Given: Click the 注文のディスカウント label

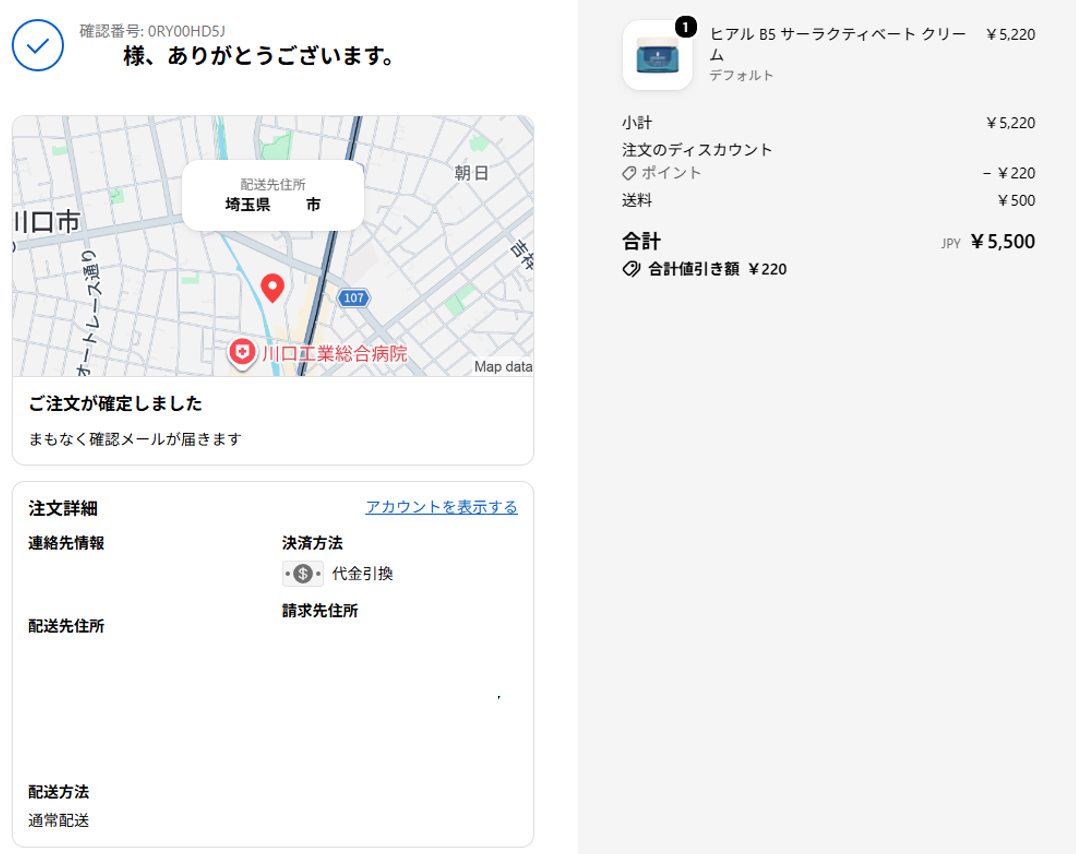Looking at the screenshot, I should 697,150.
